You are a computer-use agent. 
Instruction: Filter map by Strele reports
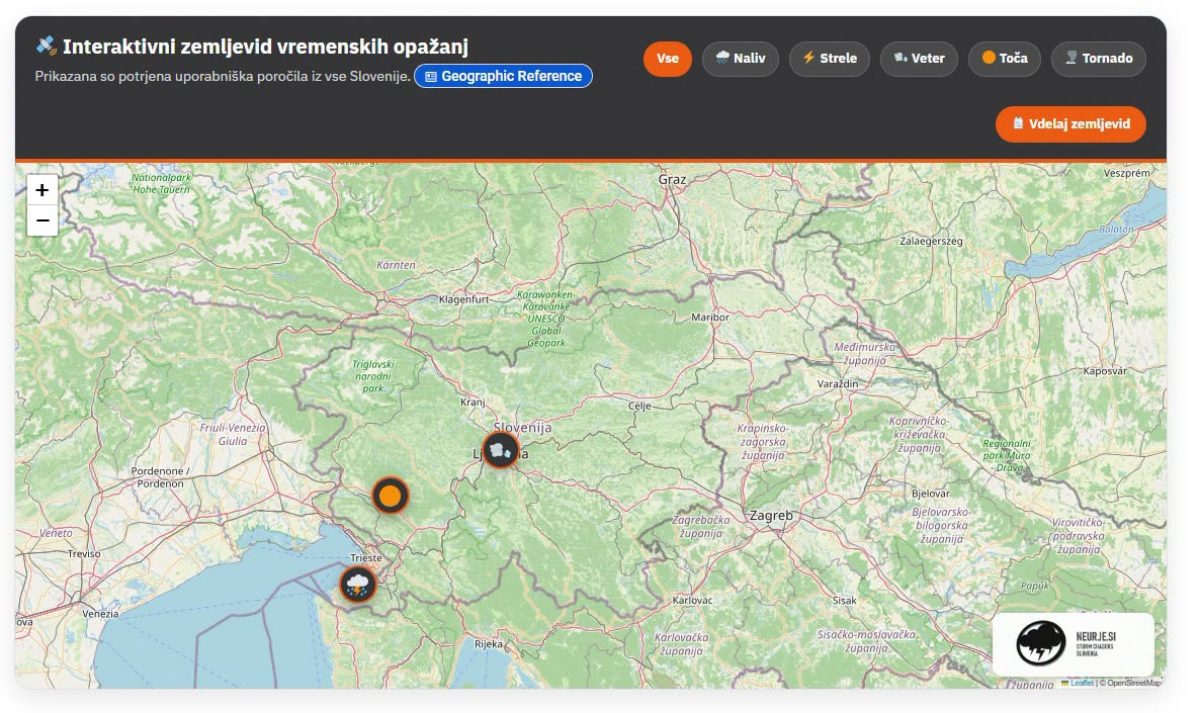coord(829,58)
